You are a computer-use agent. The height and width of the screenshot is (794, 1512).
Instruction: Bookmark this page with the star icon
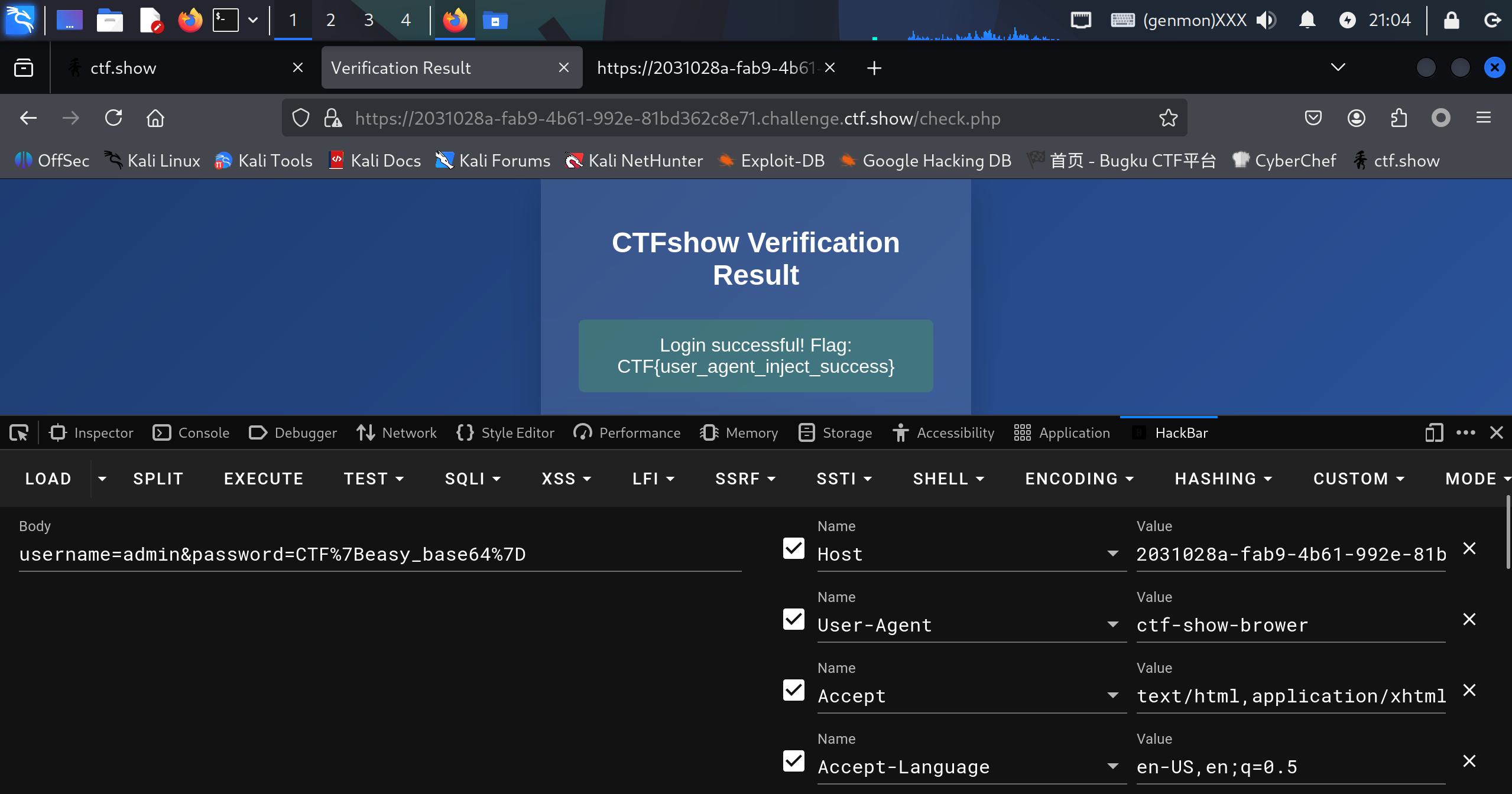click(x=1168, y=118)
